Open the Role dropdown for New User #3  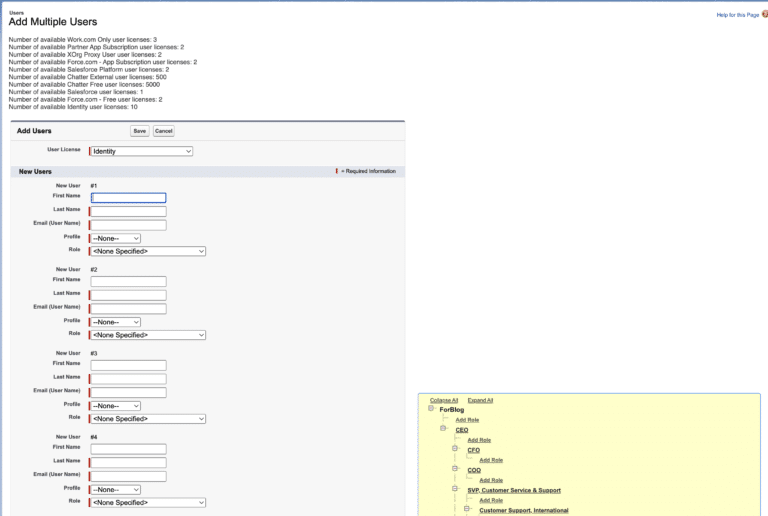[x=148, y=419]
